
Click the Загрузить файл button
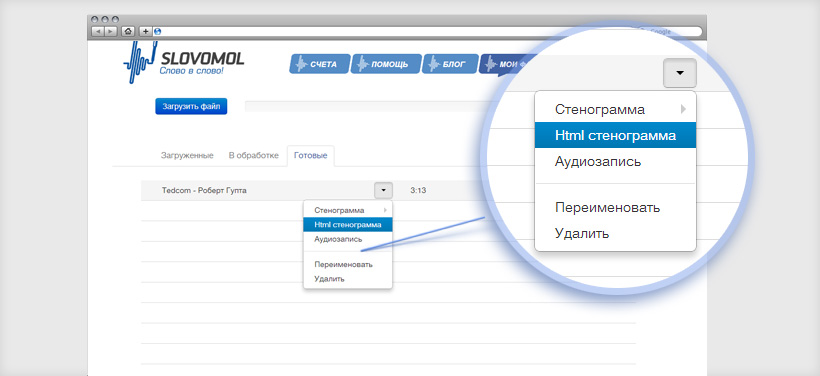(191, 107)
